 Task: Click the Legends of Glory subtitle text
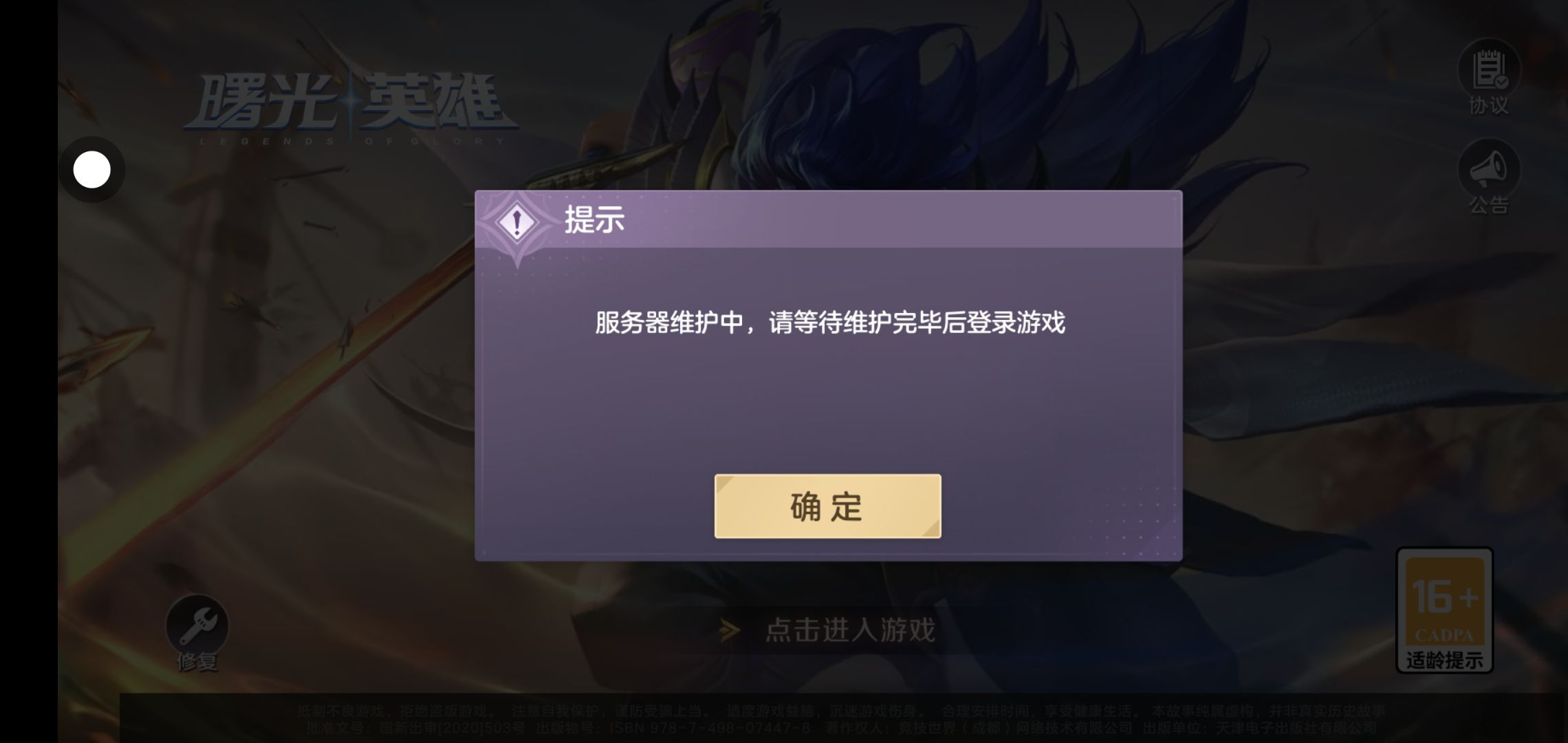click(352, 141)
